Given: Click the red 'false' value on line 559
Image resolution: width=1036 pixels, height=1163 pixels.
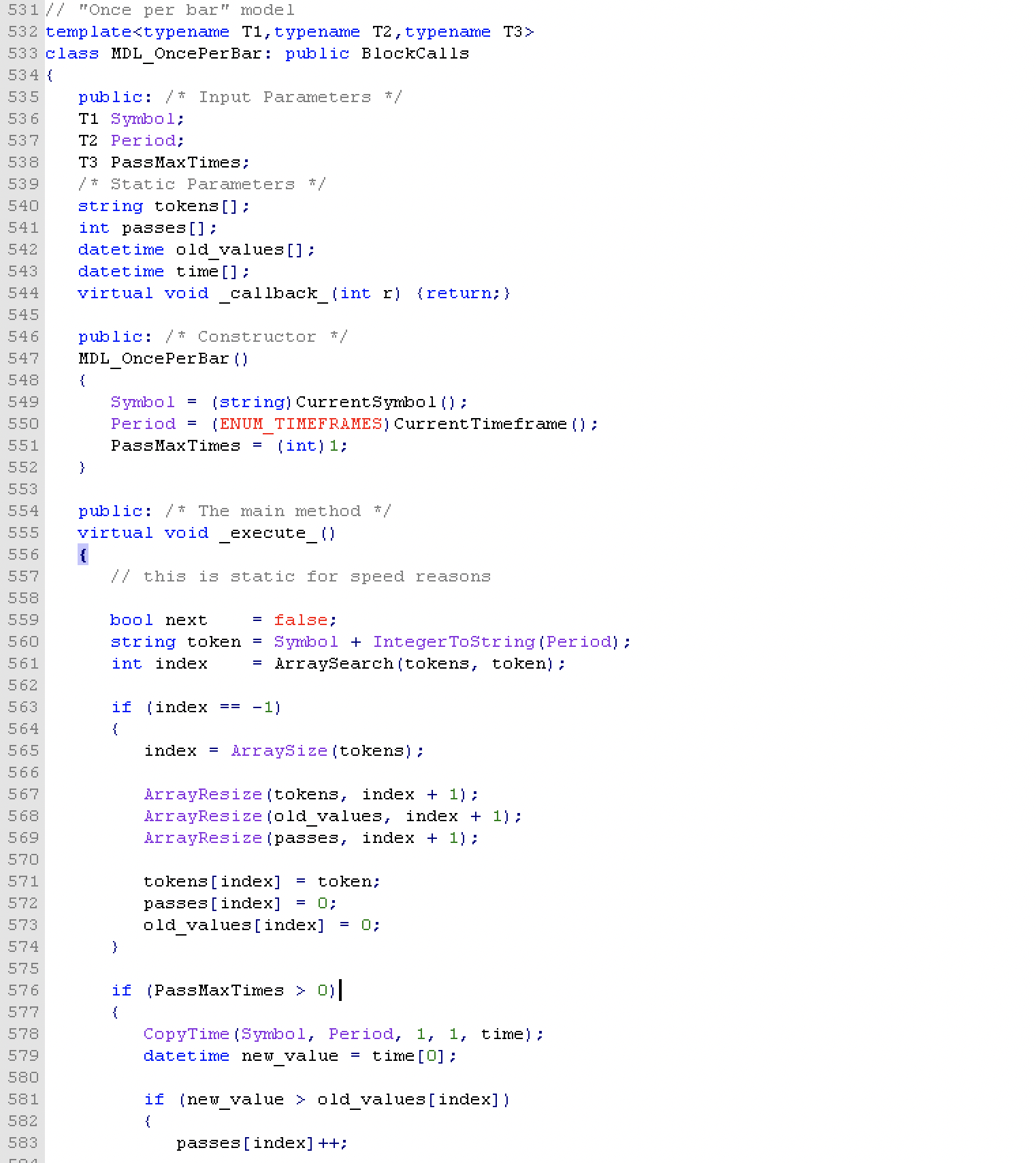Looking at the screenshot, I should click(301, 620).
